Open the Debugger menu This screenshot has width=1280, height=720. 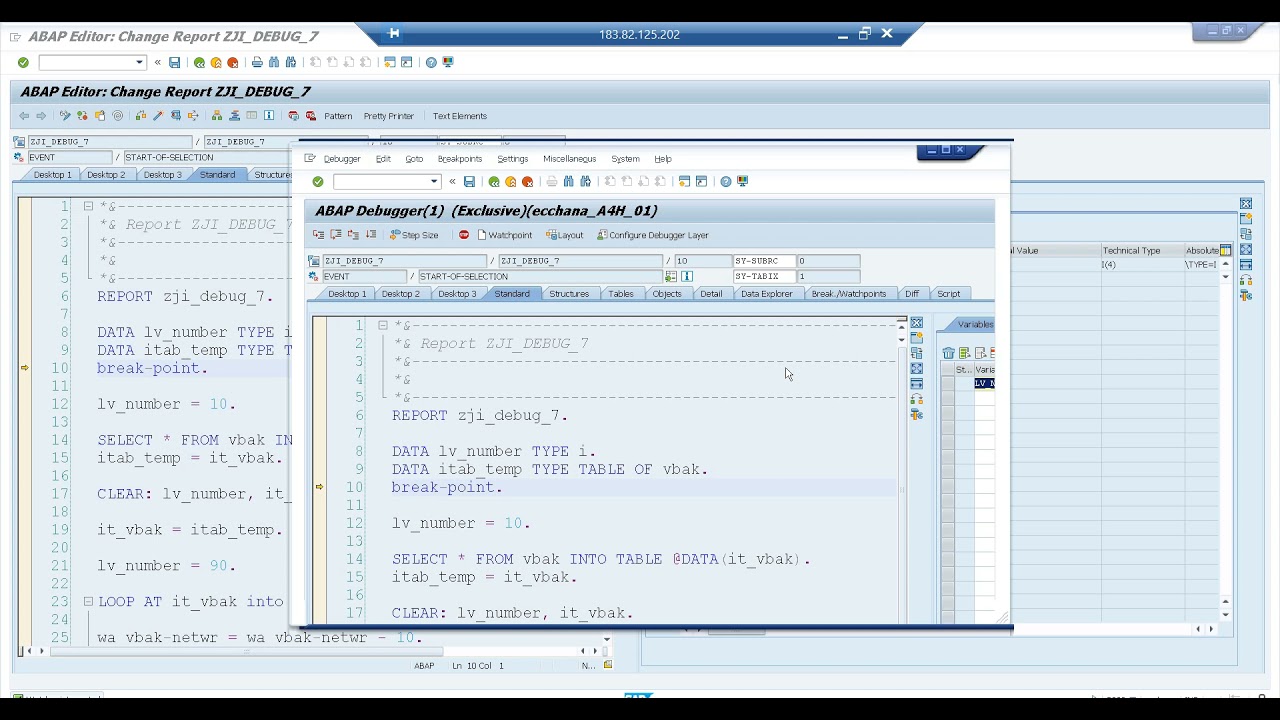(341, 159)
